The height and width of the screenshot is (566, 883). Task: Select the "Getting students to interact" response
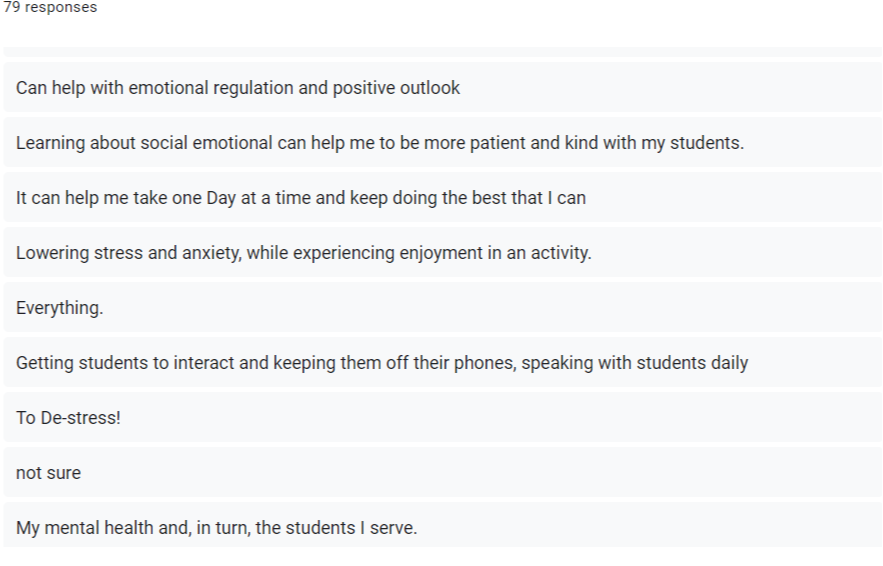(x=443, y=363)
